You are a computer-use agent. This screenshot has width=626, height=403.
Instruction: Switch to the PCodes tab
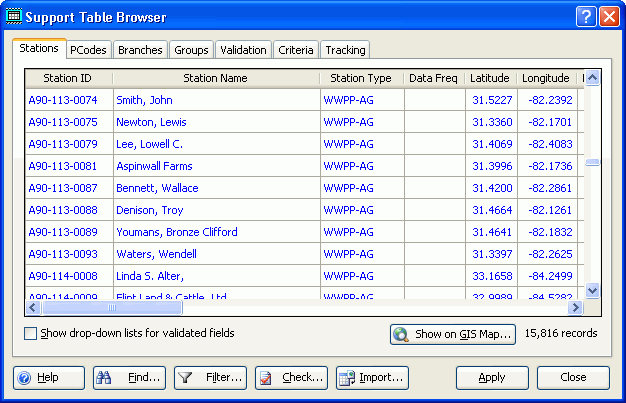point(88,50)
